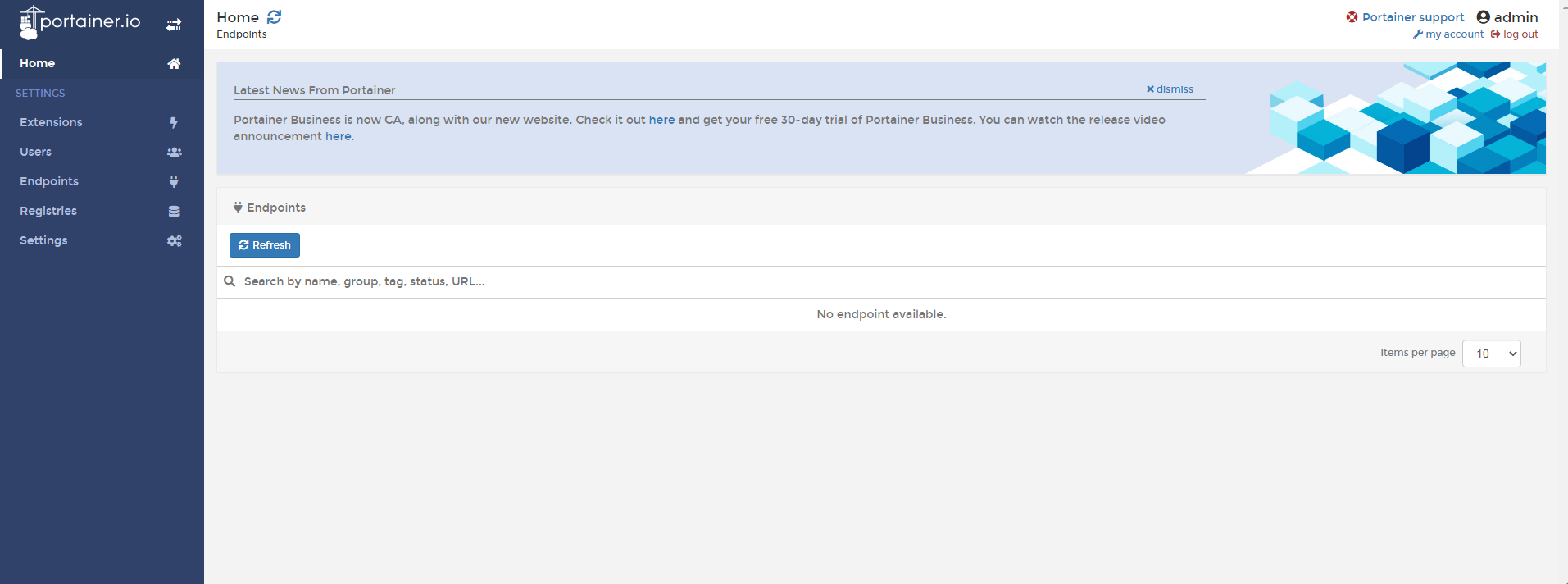
Task: Toggle sidebar collapse arrows icon
Action: point(174,25)
